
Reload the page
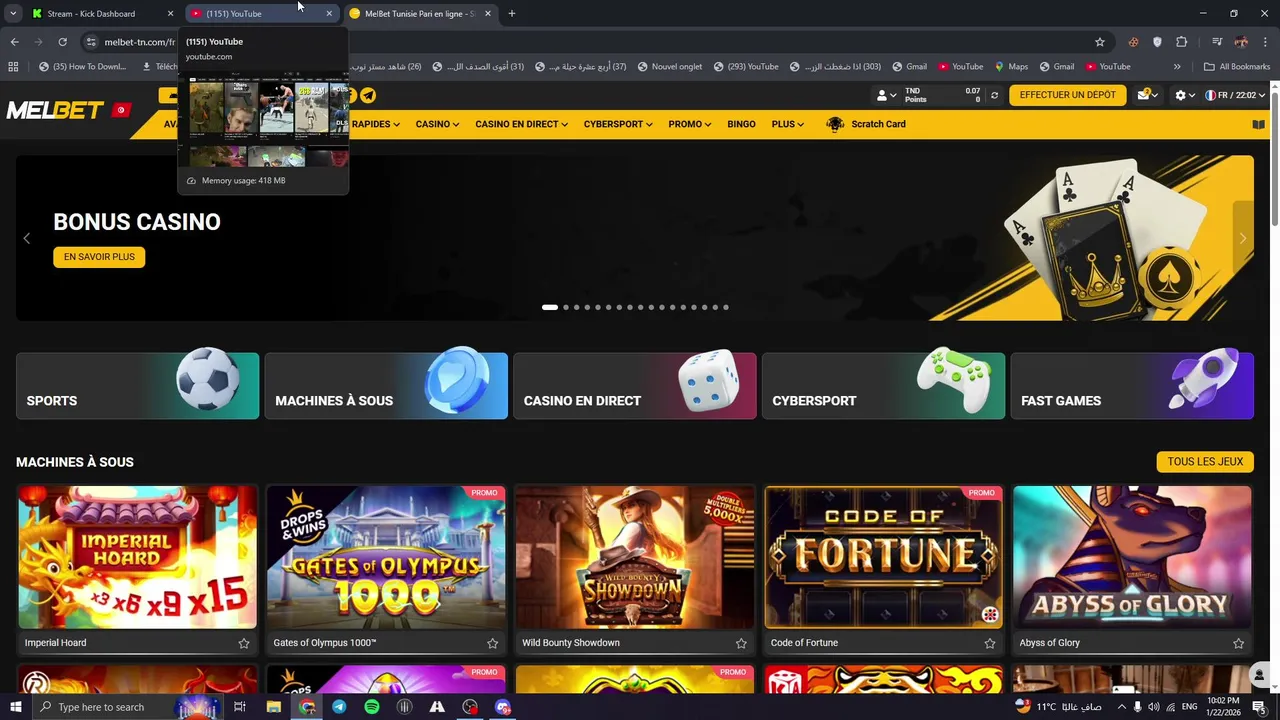click(62, 42)
